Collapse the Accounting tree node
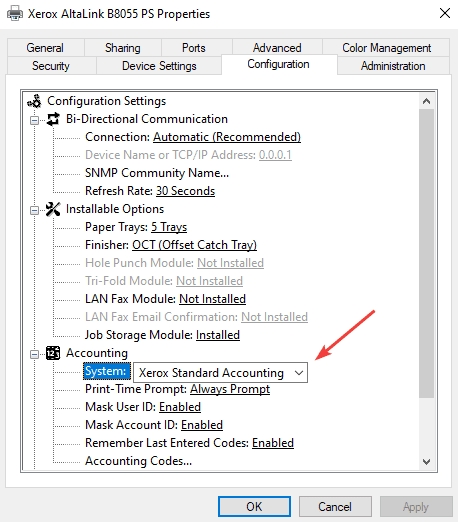The image size is (458, 522). coord(34,354)
